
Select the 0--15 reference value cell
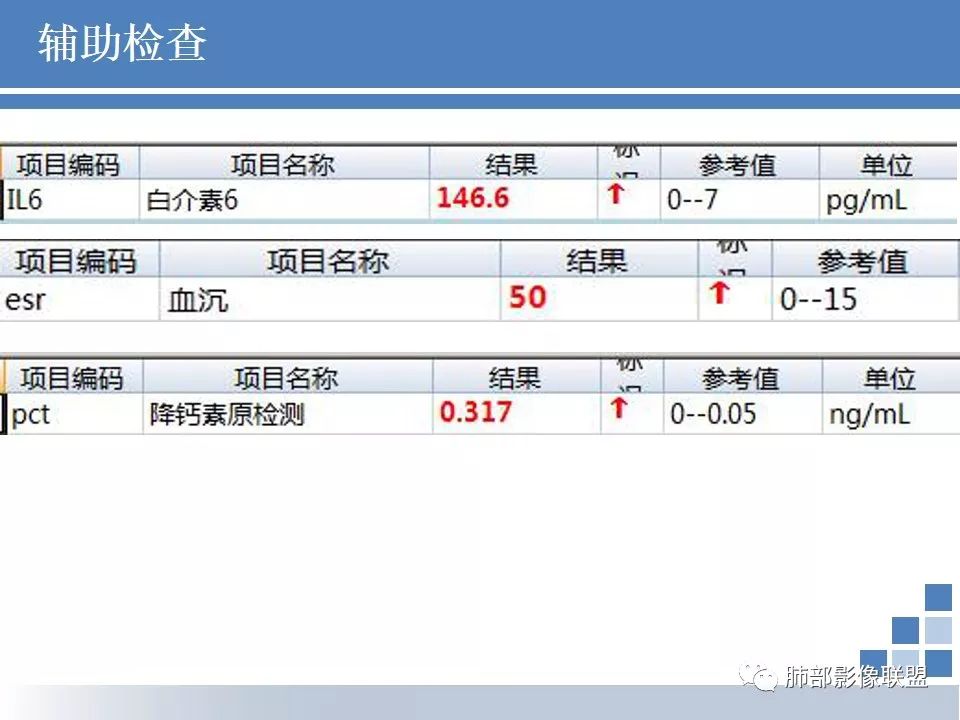tap(866, 299)
